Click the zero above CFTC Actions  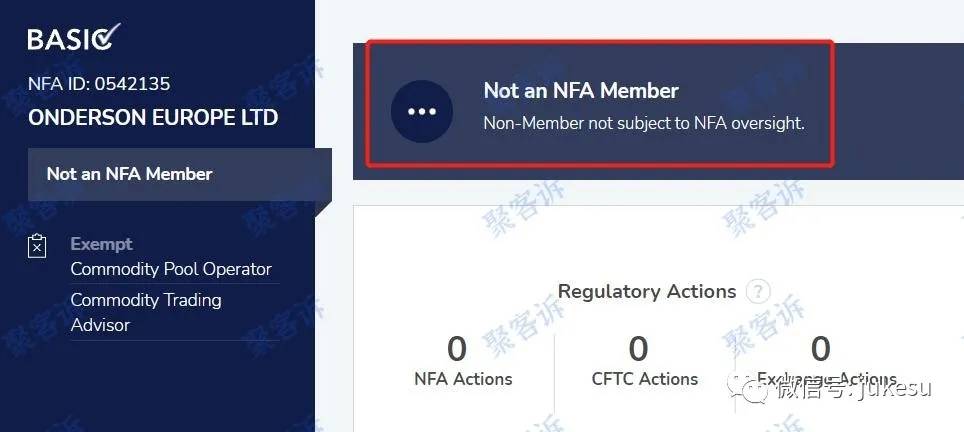(638, 349)
